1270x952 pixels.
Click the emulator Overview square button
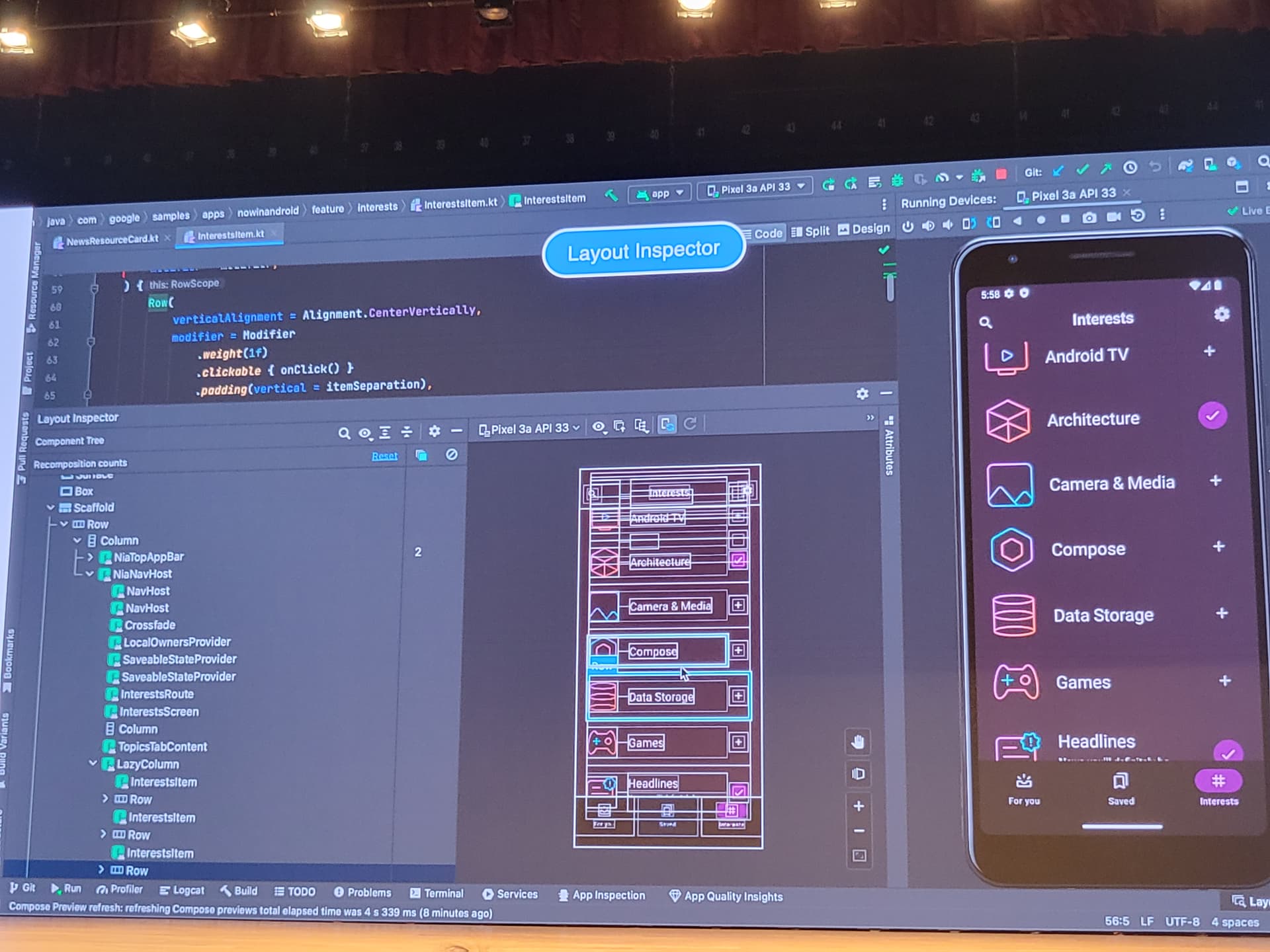point(1065,219)
